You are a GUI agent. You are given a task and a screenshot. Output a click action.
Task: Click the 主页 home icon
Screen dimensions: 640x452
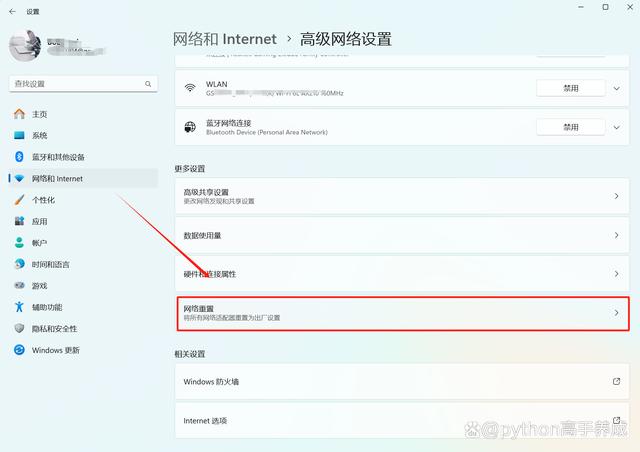(x=19, y=114)
